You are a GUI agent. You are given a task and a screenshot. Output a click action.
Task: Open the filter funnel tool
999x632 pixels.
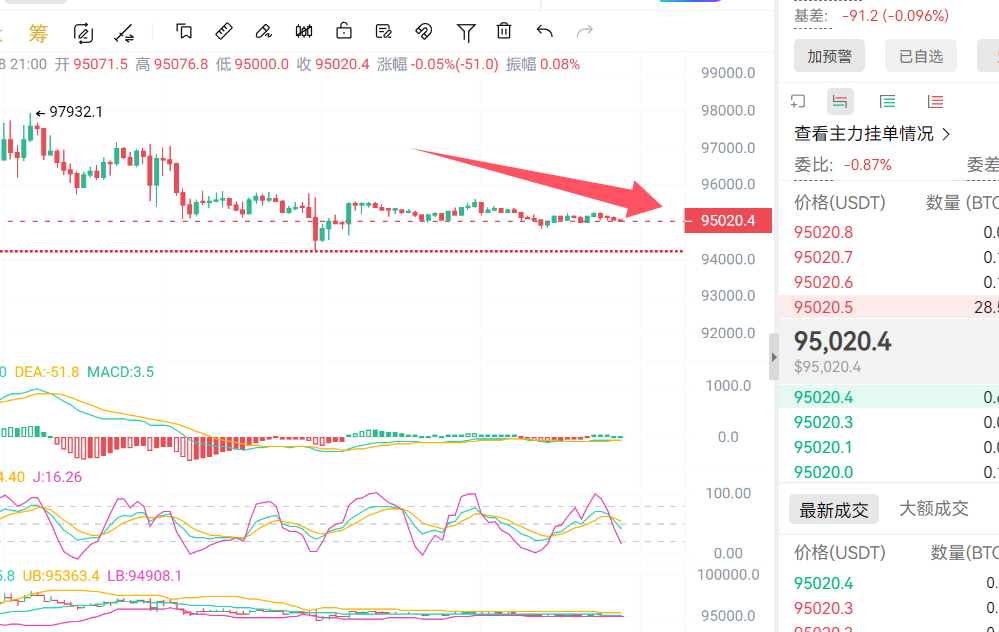tap(466, 32)
